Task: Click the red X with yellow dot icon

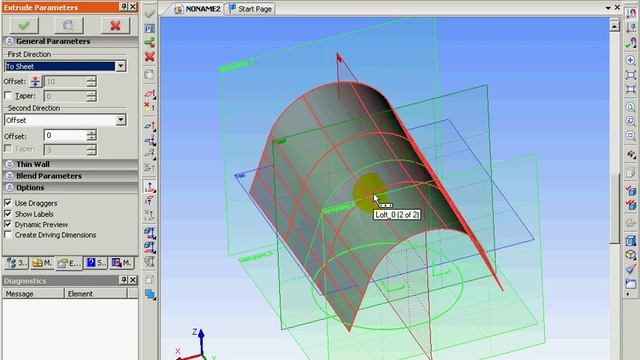Action: pyautogui.click(x=149, y=107)
